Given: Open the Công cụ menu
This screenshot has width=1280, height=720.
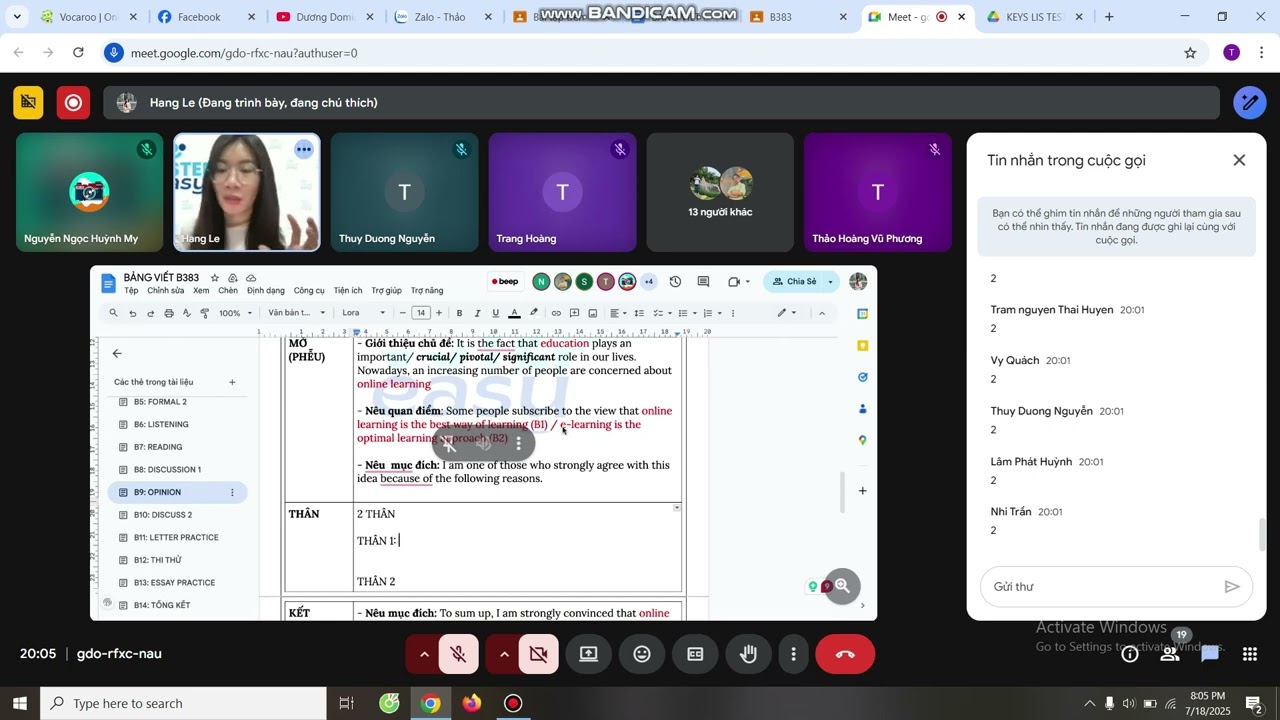Looking at the screenshot, I should (x=309, y=291).
